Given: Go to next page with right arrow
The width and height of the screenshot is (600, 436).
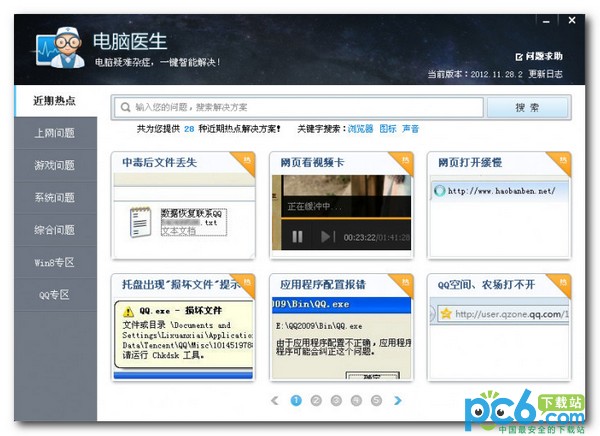Looking at the screenshot, I should [x=397, y=400].
